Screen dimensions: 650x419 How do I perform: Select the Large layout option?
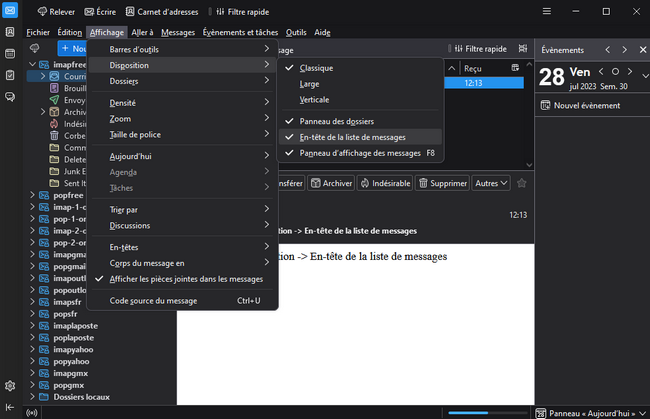click(361, 84)
